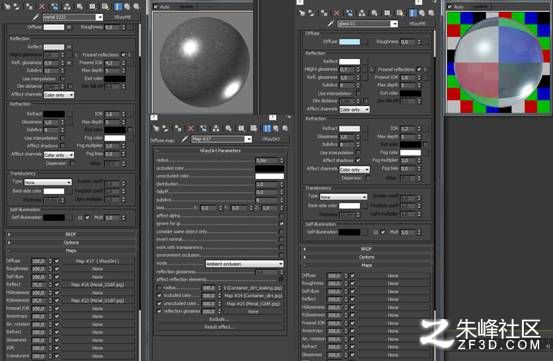Image resolution: width=553 pixels, height=361 pixels.
Task: Open the VRayDirt mode dropdown showing Ambient occlusion
Action: pyautogui.click(x=244, y=264)
